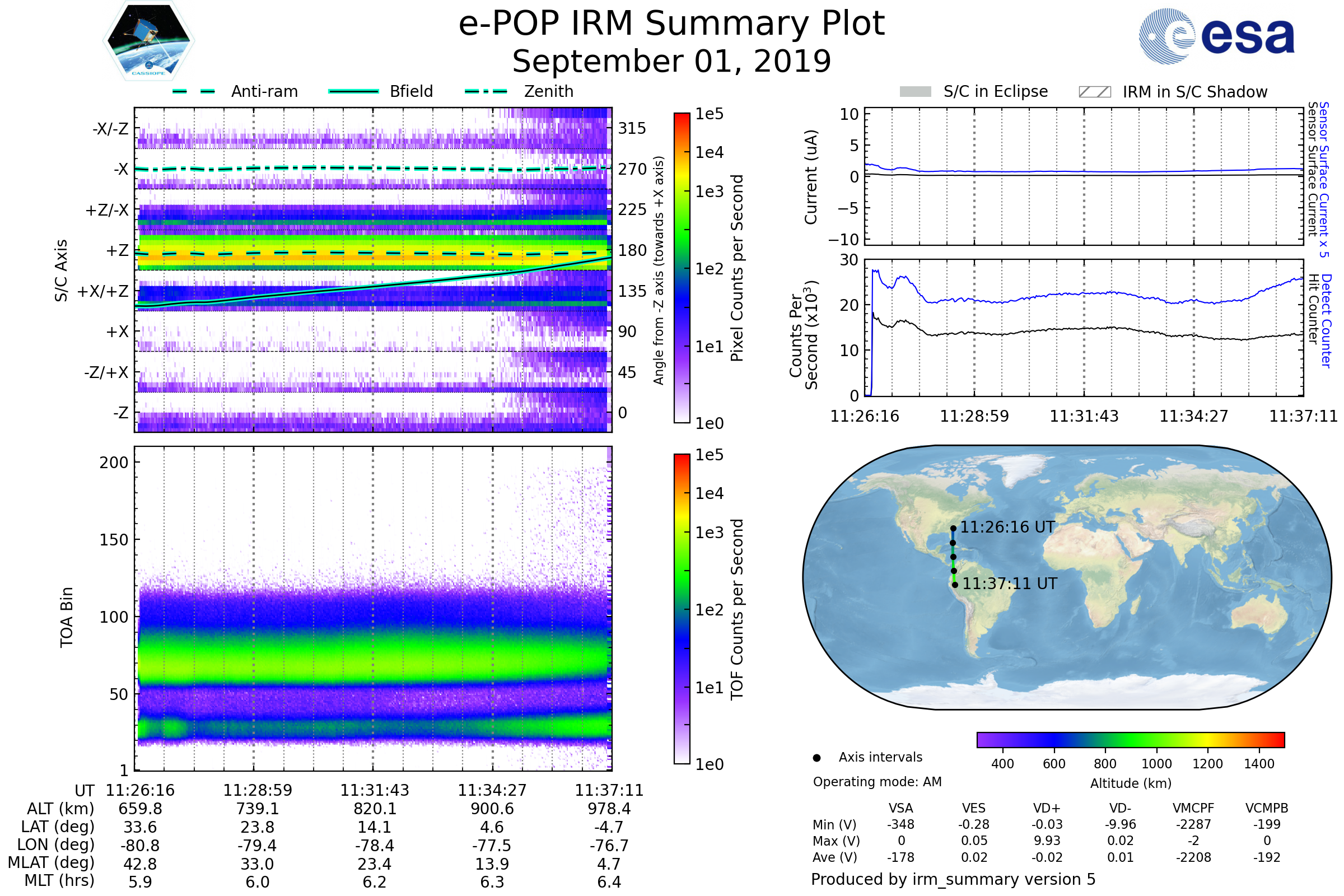This screenshot has height=896, width=1344.
Task: Click the 11:37:11 UT label on map
Action: [1010, 584]
